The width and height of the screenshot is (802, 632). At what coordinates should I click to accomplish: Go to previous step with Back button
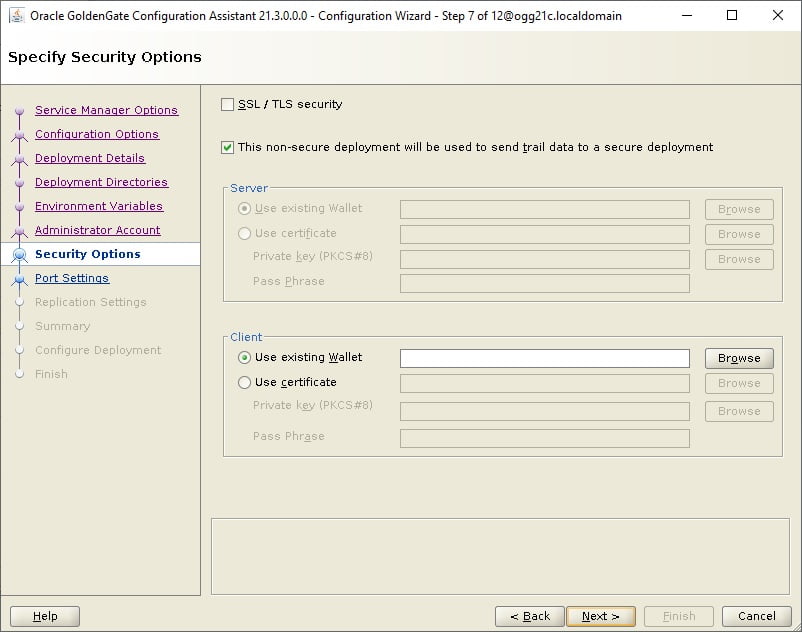click(x=530, y=616)
